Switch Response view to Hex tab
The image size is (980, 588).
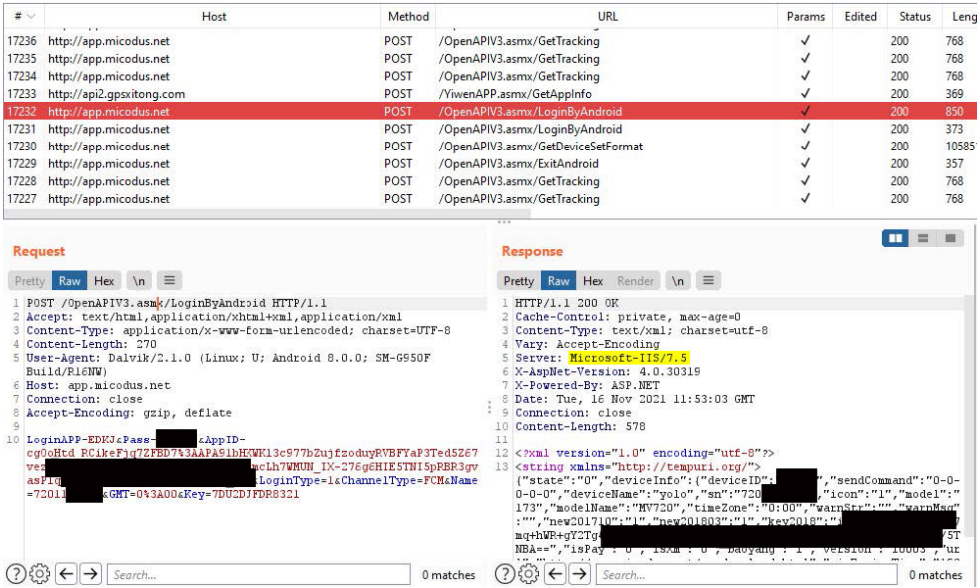pos(593,281)
